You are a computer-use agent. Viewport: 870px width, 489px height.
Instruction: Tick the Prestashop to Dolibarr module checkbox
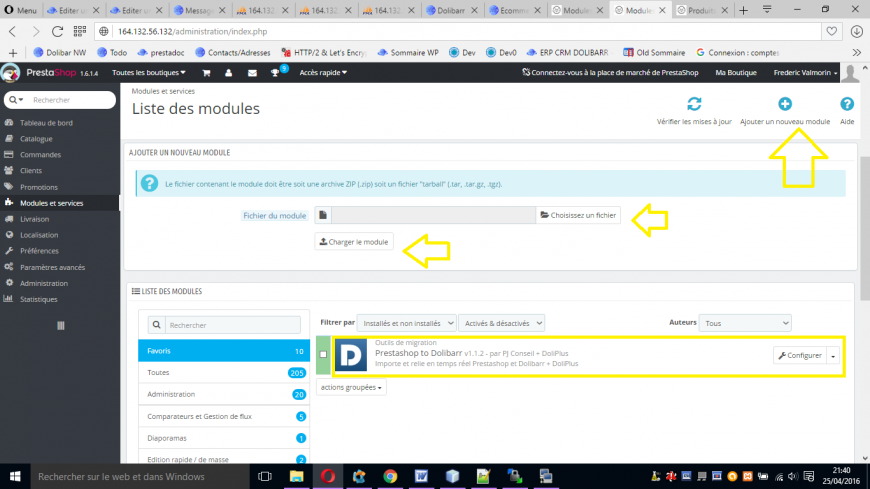point(323,354)
